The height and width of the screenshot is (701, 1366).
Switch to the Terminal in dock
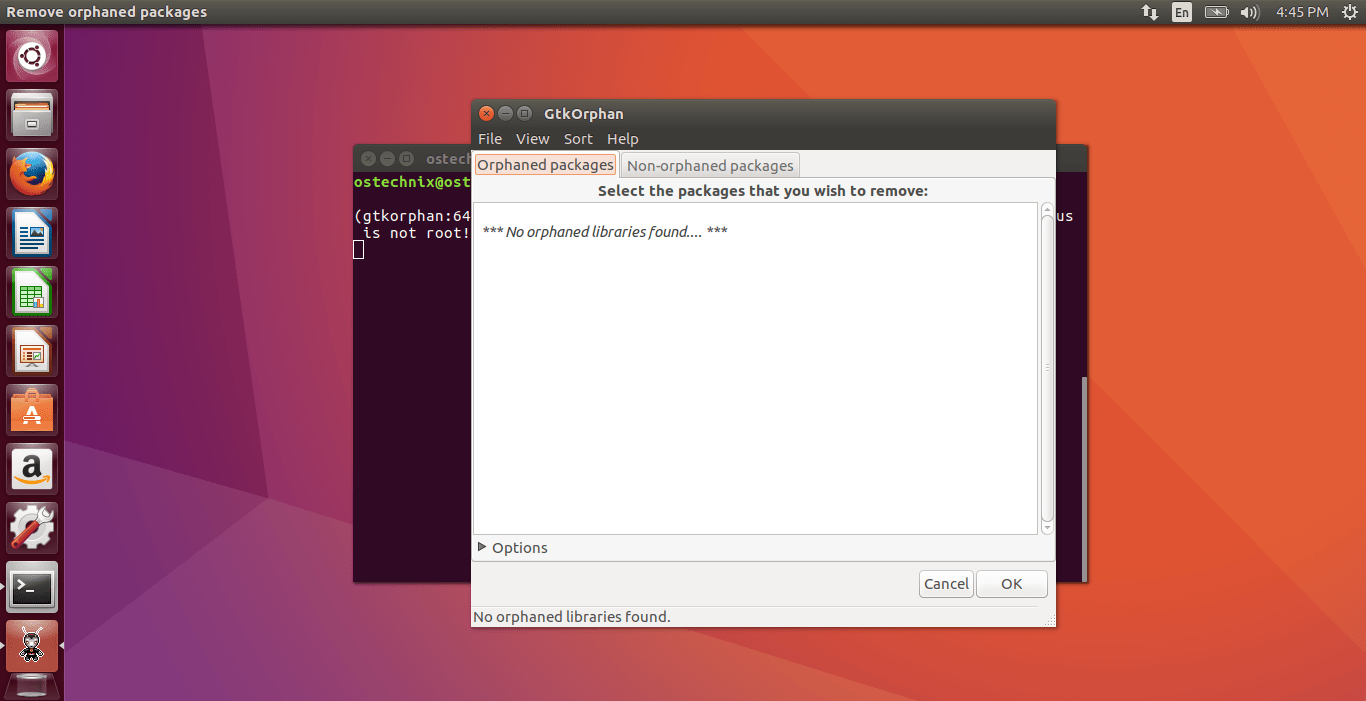tap(32, 587)
